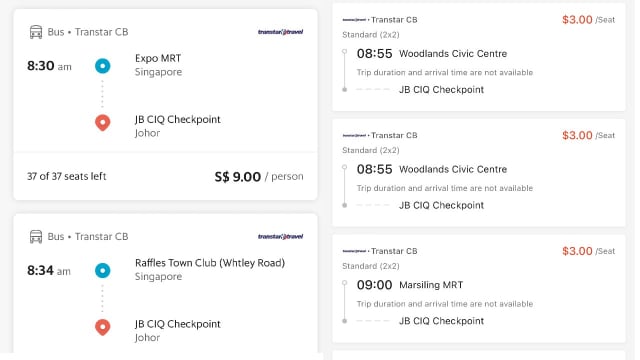Click small Transtar logo on 09:00 Marsiling card
The image size is (640, 360).
354,251
